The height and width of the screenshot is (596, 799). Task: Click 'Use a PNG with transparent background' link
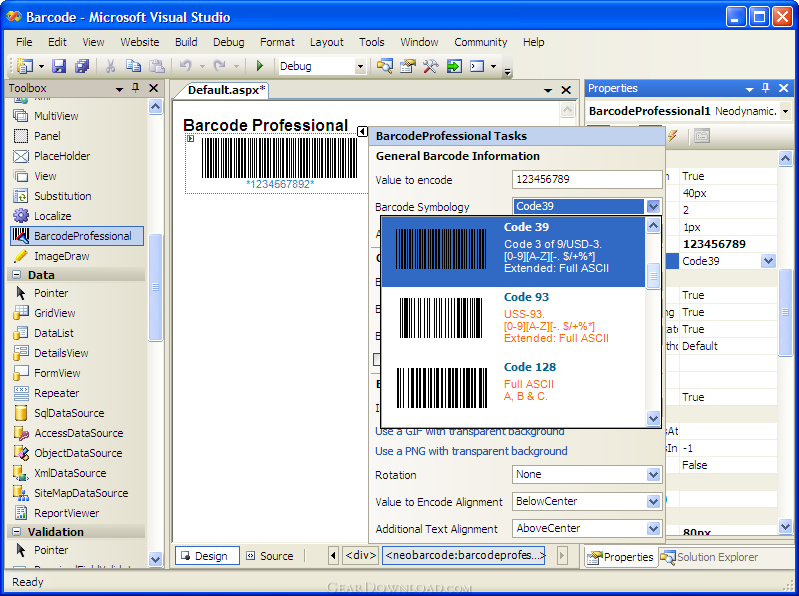click(x=471, y=451)
